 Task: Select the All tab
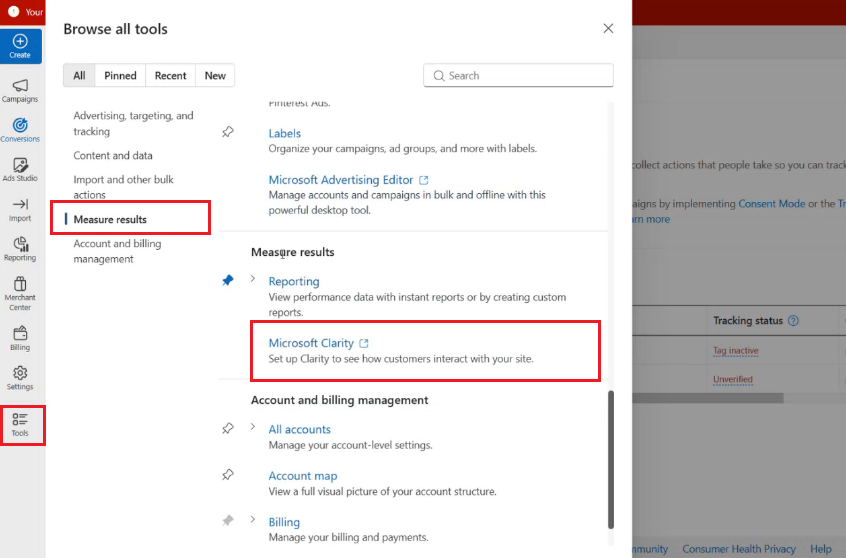point(79,76)
